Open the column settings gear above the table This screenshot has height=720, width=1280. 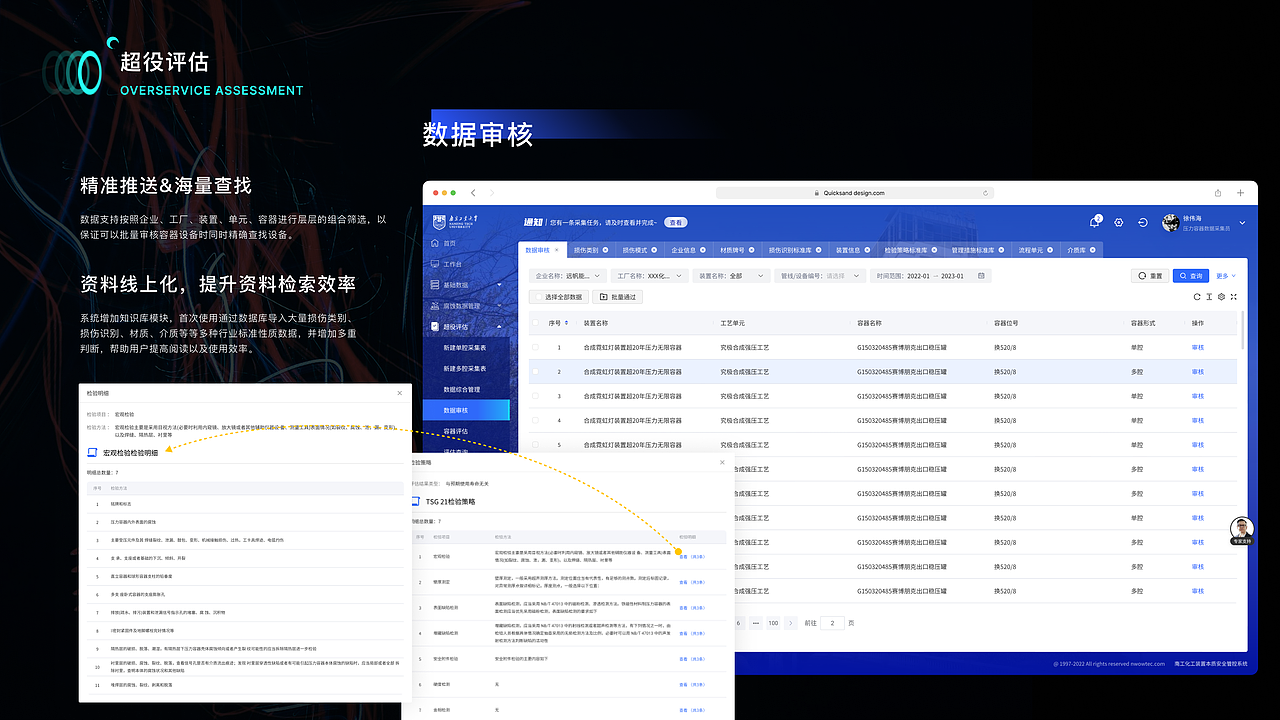pyautogui.click(x=1223, y=296)
